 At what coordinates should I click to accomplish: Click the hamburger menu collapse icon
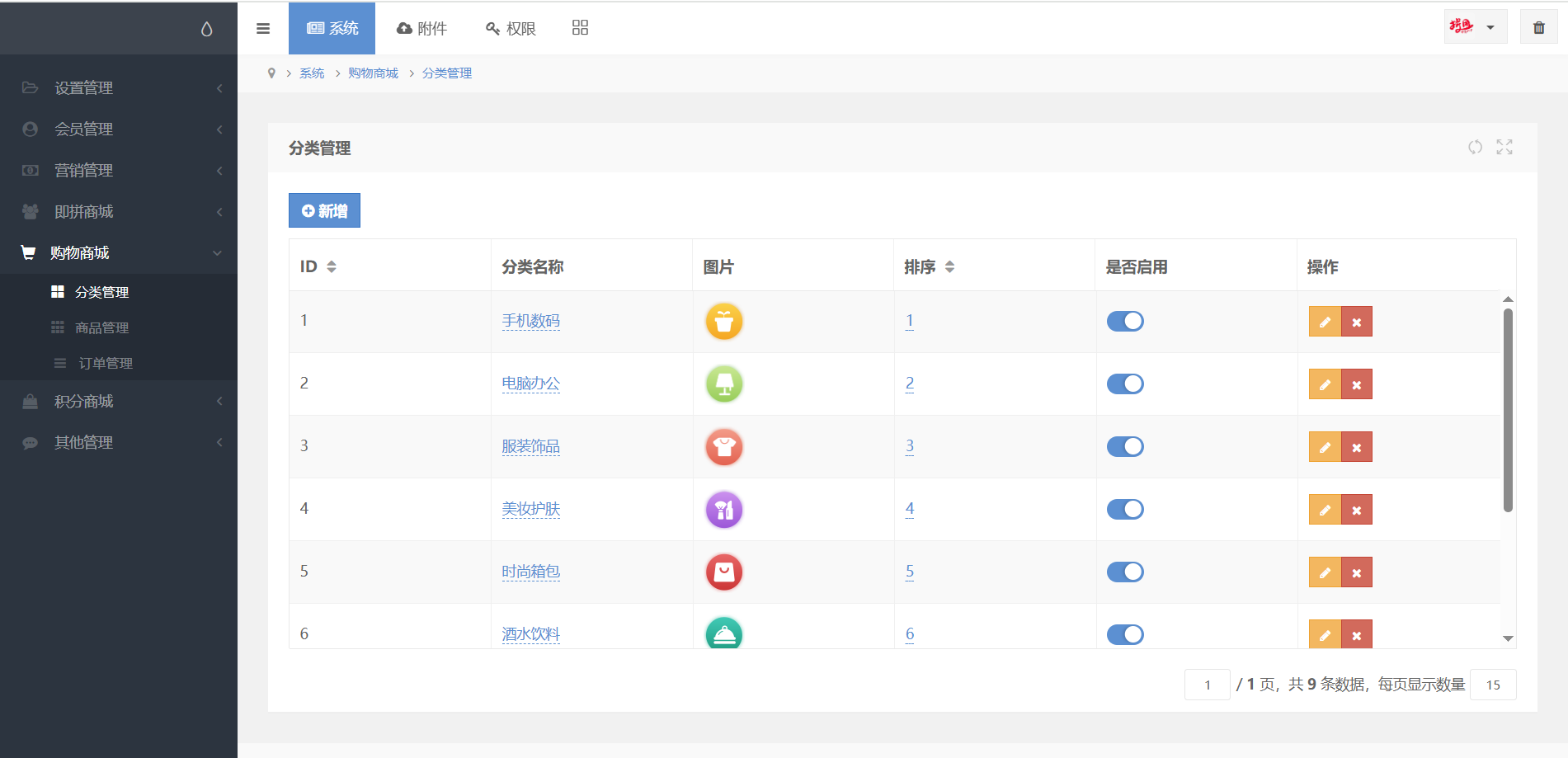click(263, 29)
